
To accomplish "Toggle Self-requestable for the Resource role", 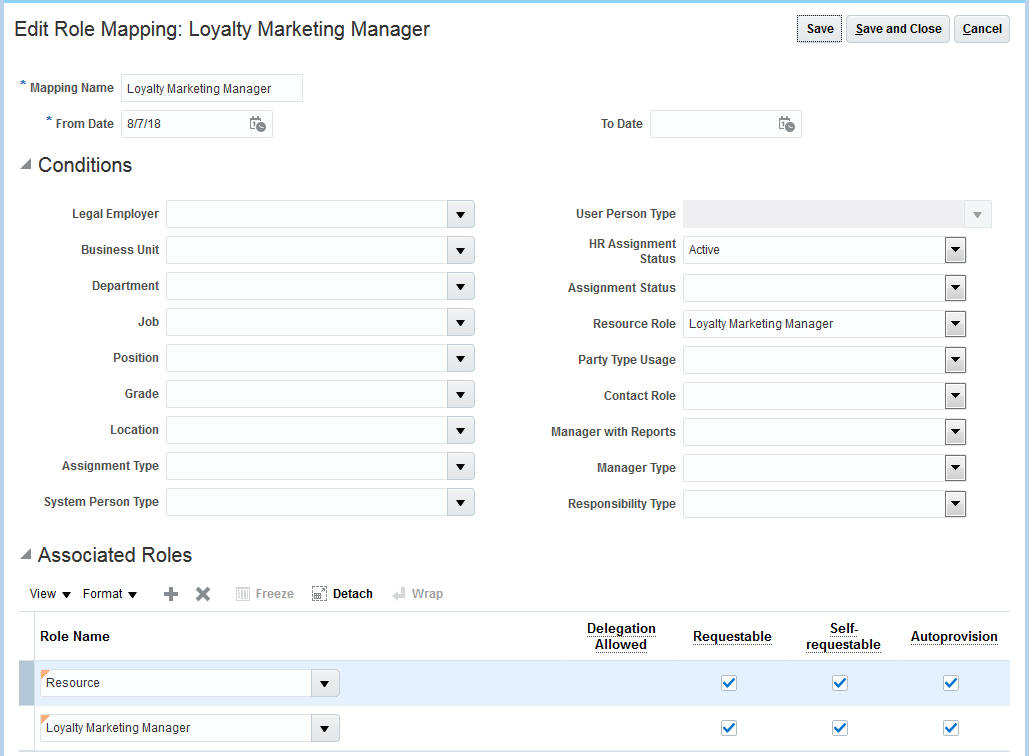I will pos(840,683).
